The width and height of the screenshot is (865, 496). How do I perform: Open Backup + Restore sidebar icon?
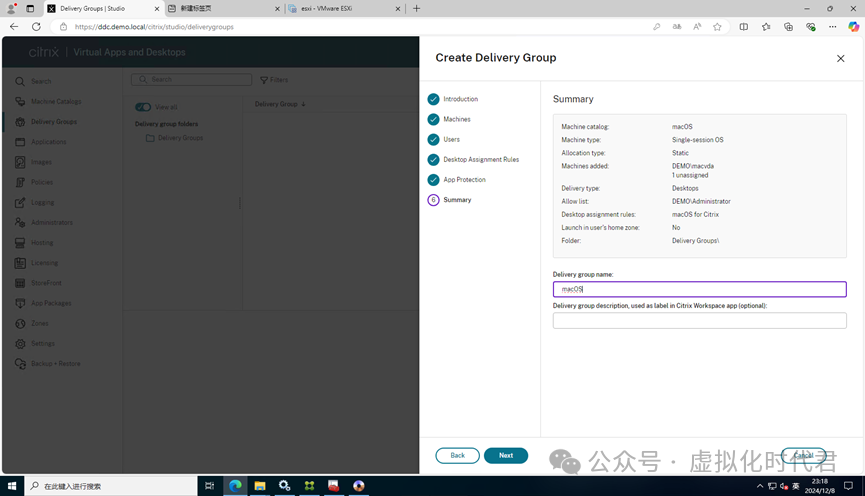(20, 364)
